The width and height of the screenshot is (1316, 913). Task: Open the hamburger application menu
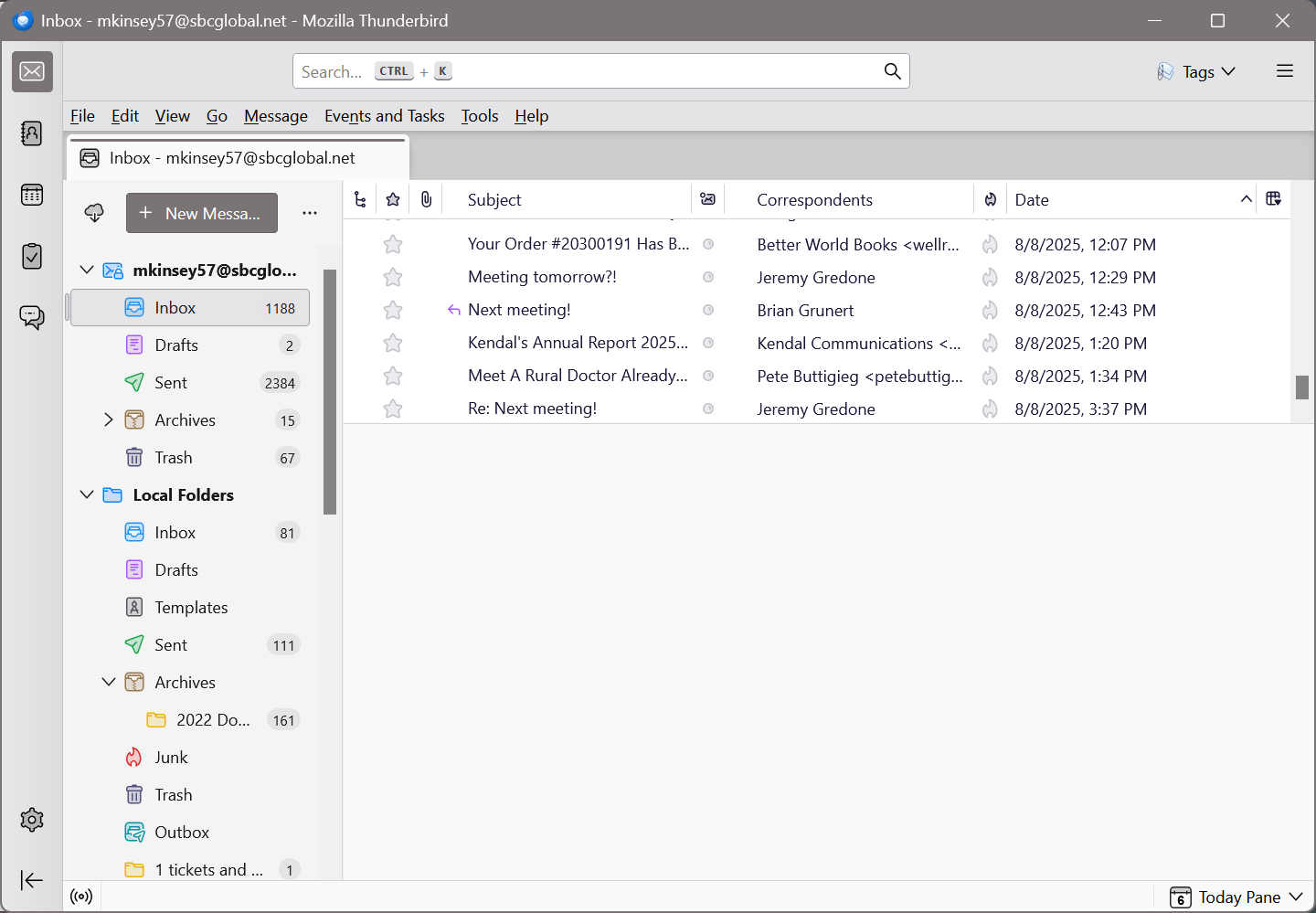point(1284,71)
